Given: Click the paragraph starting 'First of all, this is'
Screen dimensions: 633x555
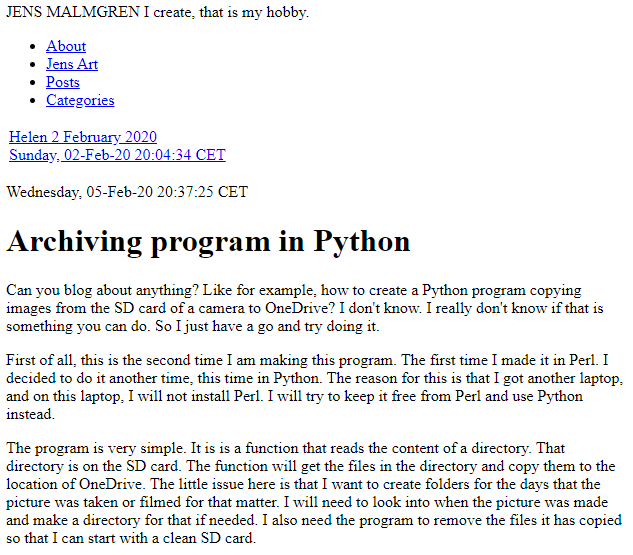Looking at the screenshot, I should coord(314,387).
